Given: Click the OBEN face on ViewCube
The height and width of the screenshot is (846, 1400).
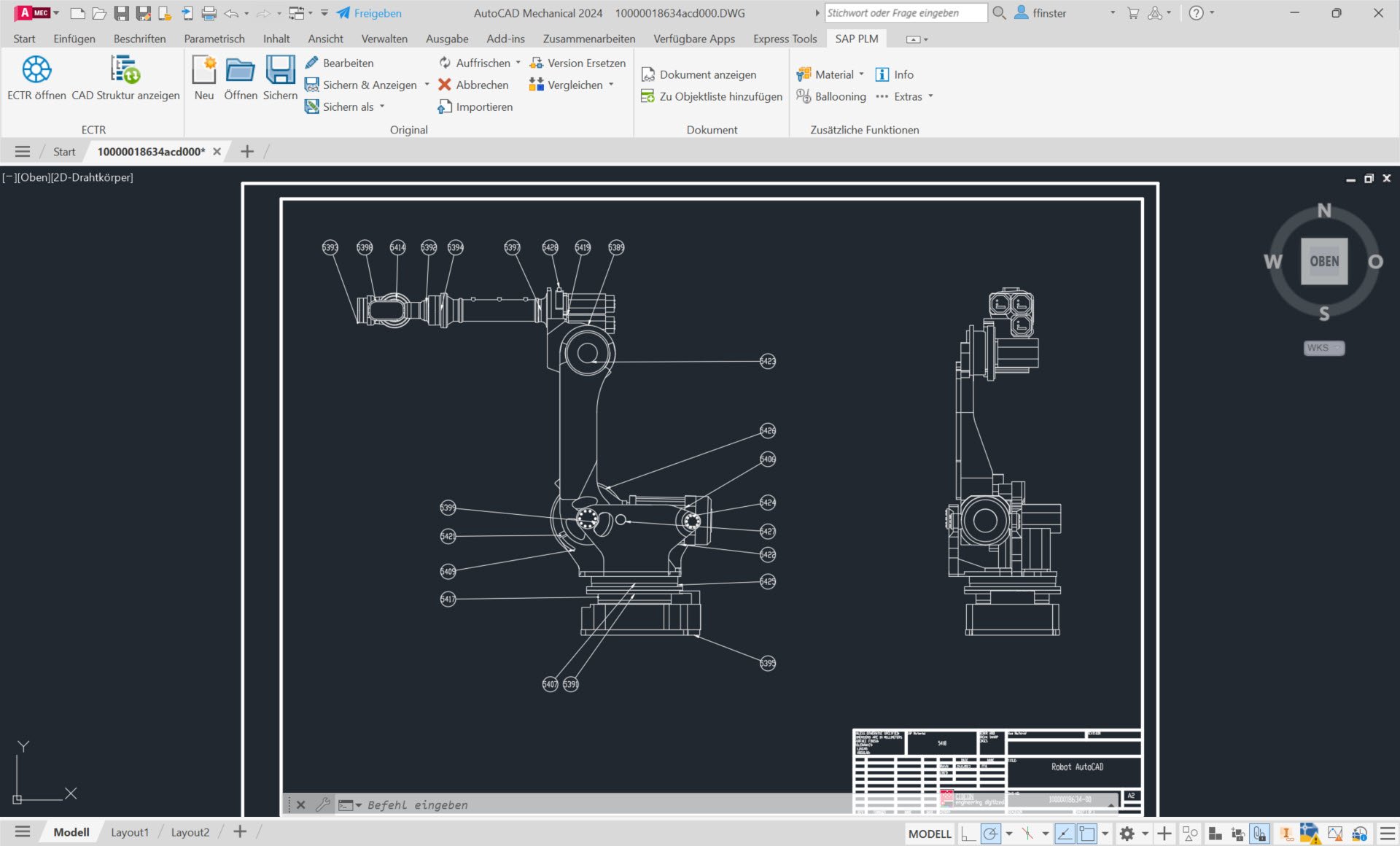Looking at the screenshot, I should click(1323, 261).
